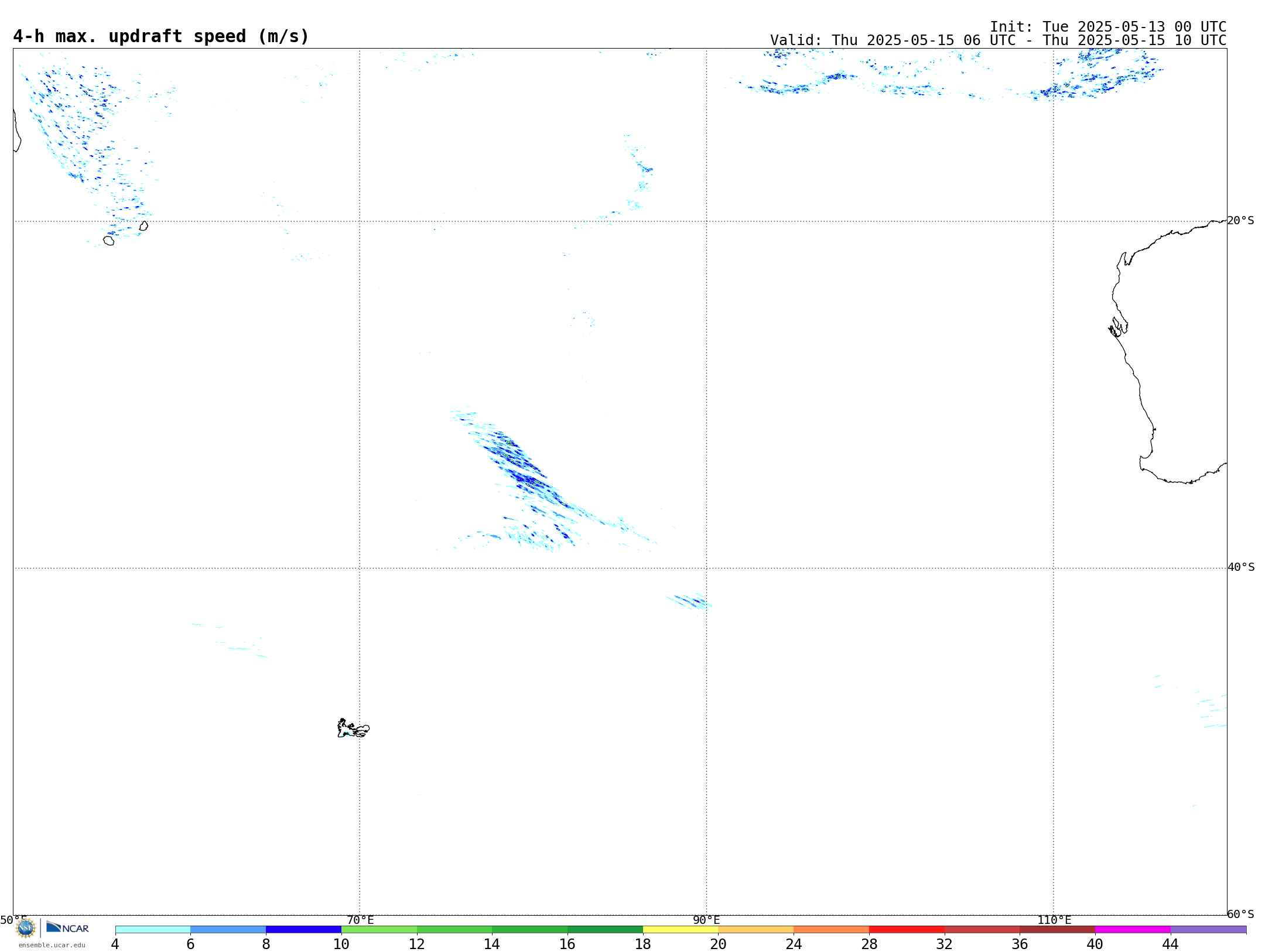The width and height of the screenshot is (1265, 952).
Task: Click the magenta 40-44 color swatch
Action: tap(1133, 930)
